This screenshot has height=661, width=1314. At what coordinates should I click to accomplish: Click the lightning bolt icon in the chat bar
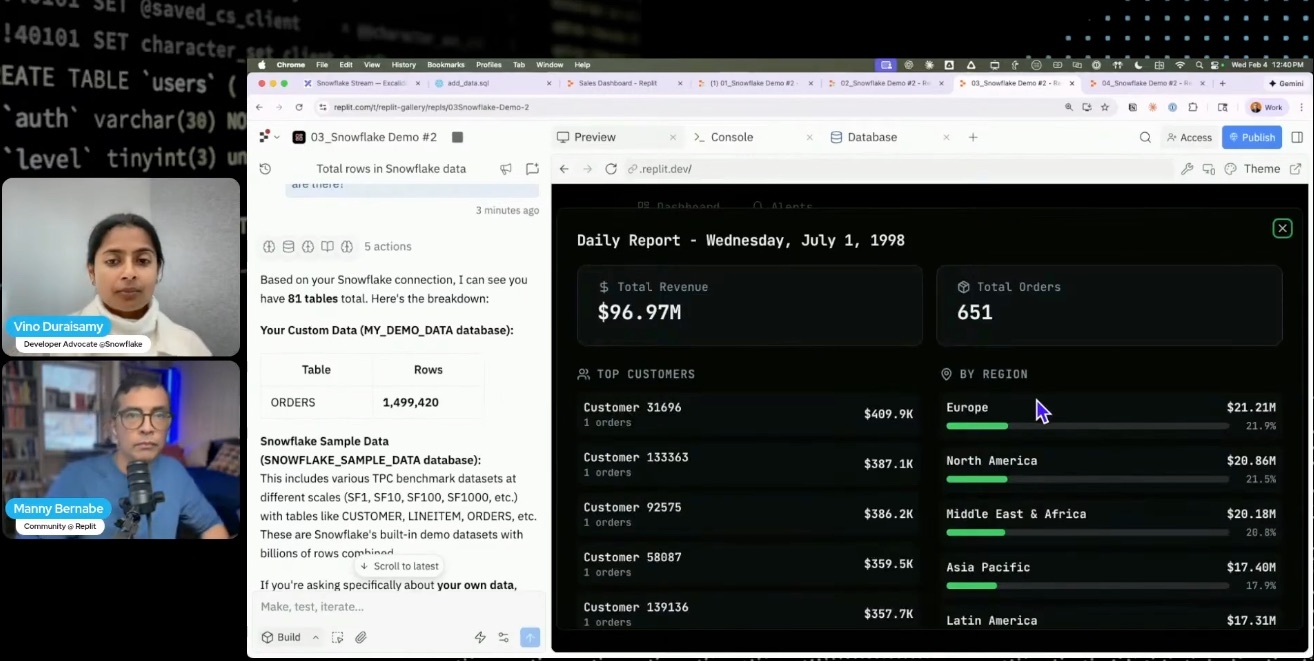coord(480,637)
